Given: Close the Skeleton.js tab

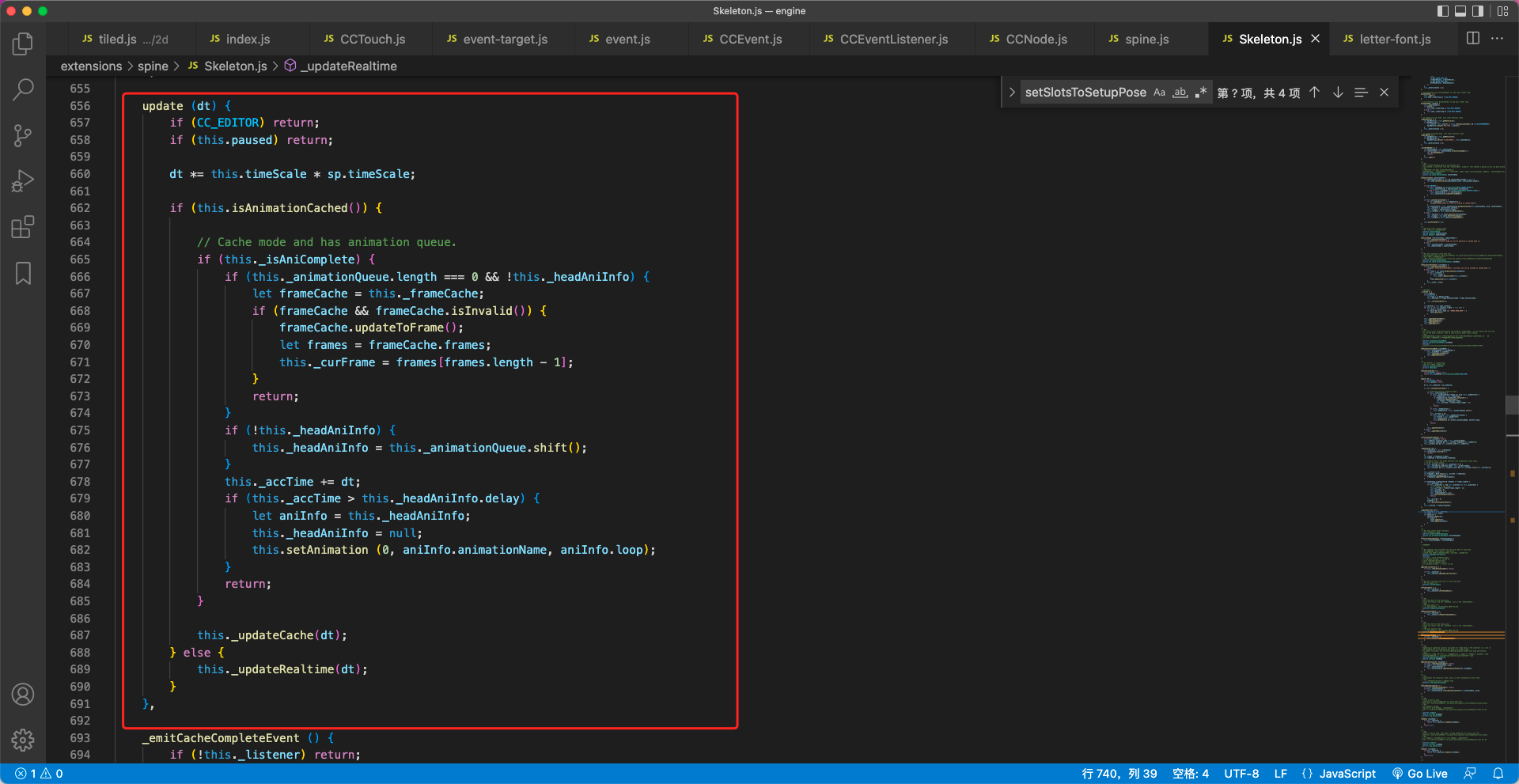Looking at the screenshot, I should [x=1316, y=39].
